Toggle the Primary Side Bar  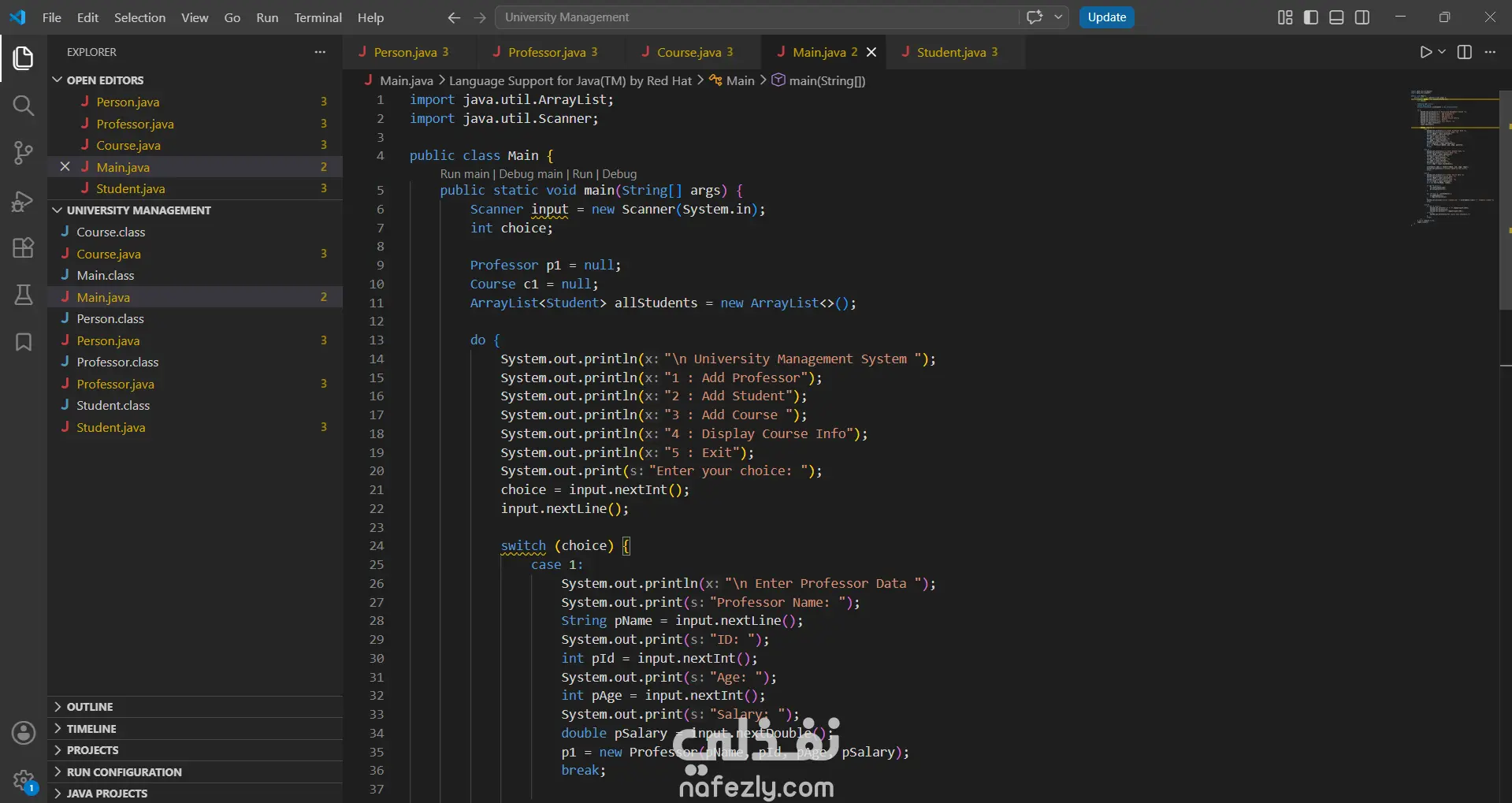(1311, 17)
